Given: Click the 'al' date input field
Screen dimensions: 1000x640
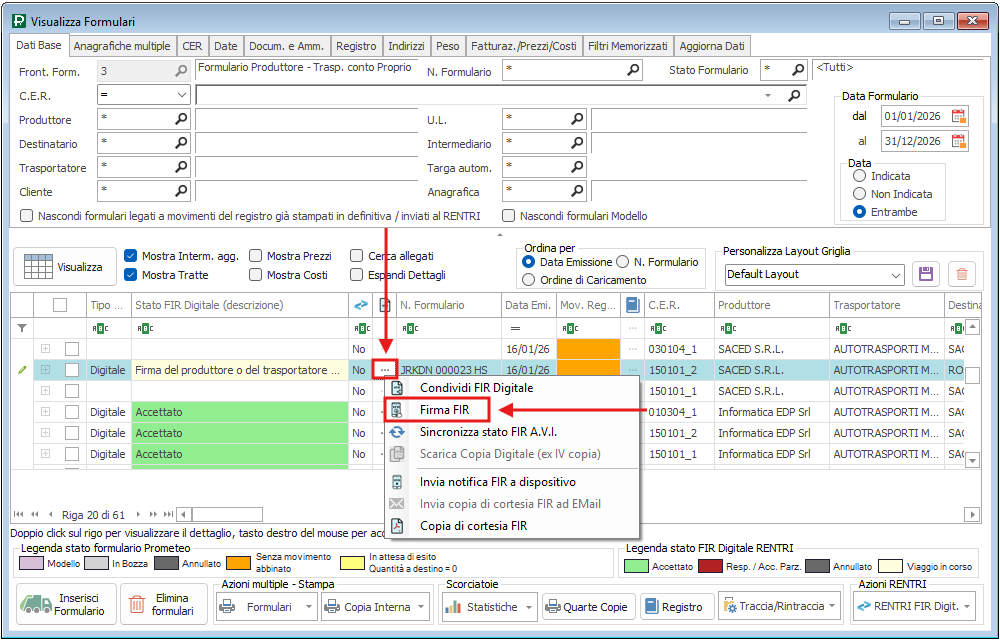Looking at the screenshot, I should click(x=914, y=141).
